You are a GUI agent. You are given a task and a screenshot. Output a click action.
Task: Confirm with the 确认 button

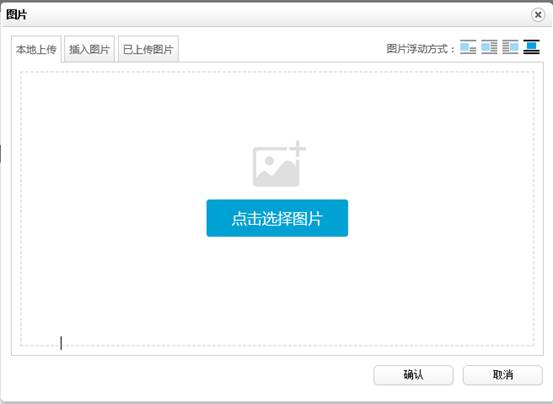coord(413,375)
